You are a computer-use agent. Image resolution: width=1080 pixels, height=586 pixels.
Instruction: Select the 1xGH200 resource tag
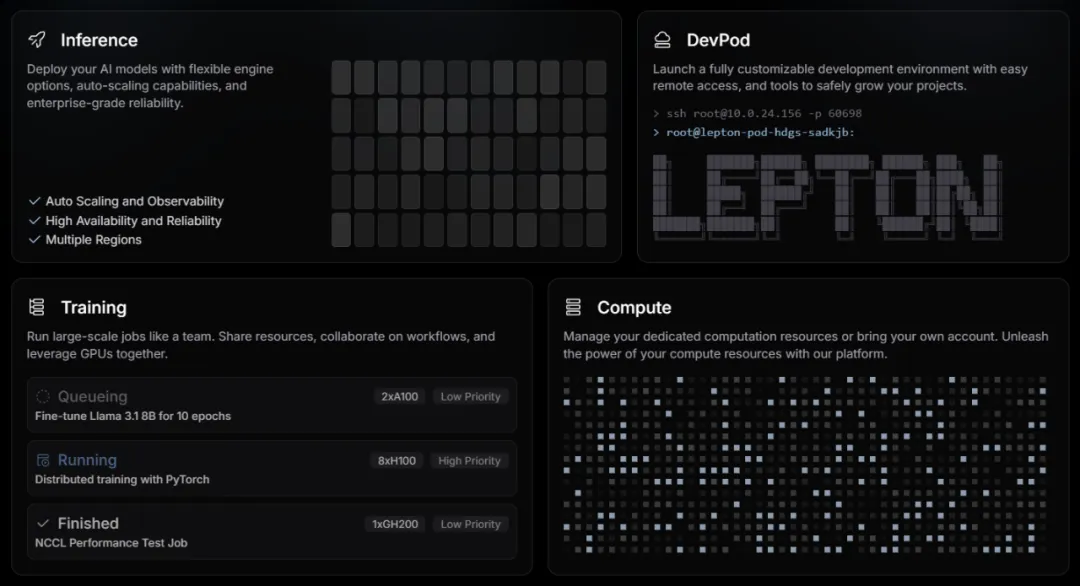point(395,524)
